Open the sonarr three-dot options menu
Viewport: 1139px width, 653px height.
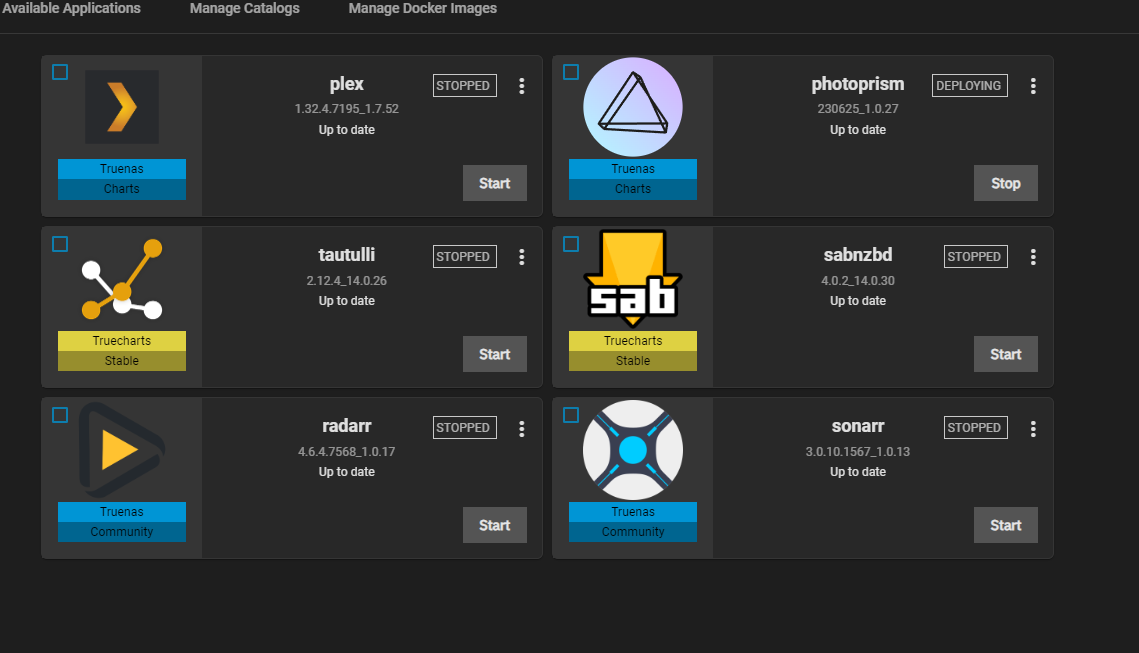[x=1033, y=429]
